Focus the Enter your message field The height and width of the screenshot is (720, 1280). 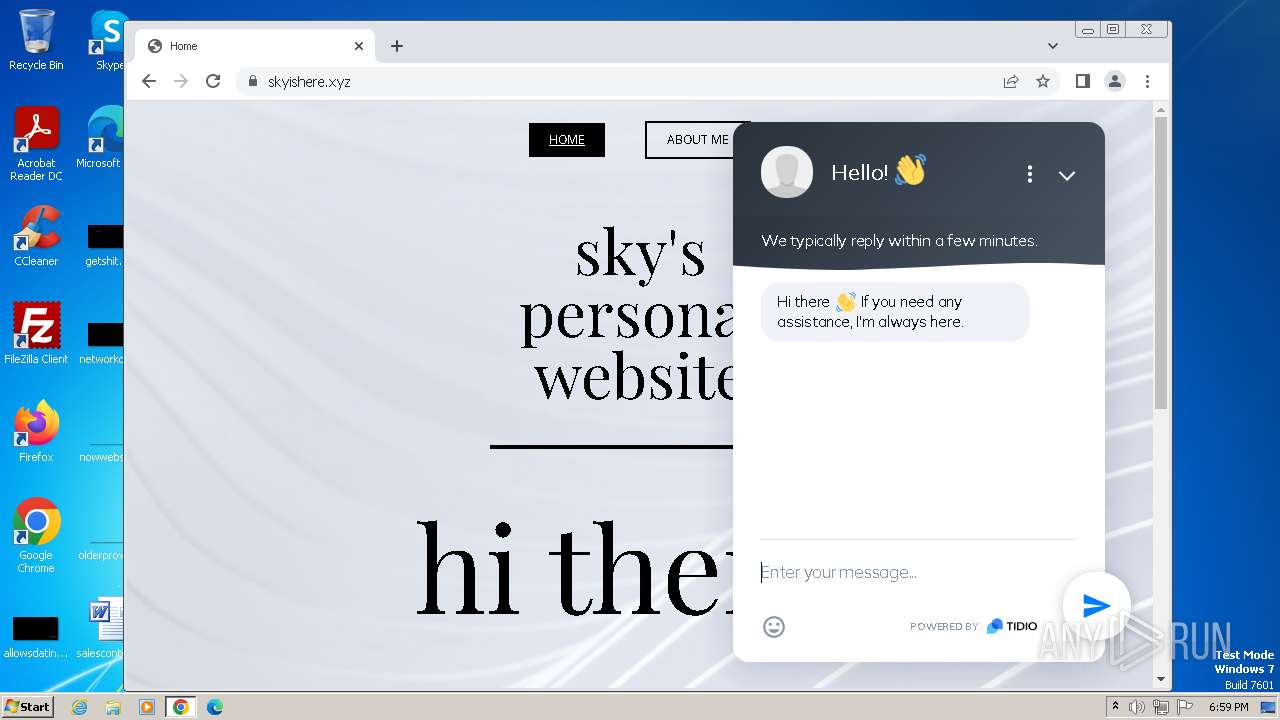[x=918, y=572]
